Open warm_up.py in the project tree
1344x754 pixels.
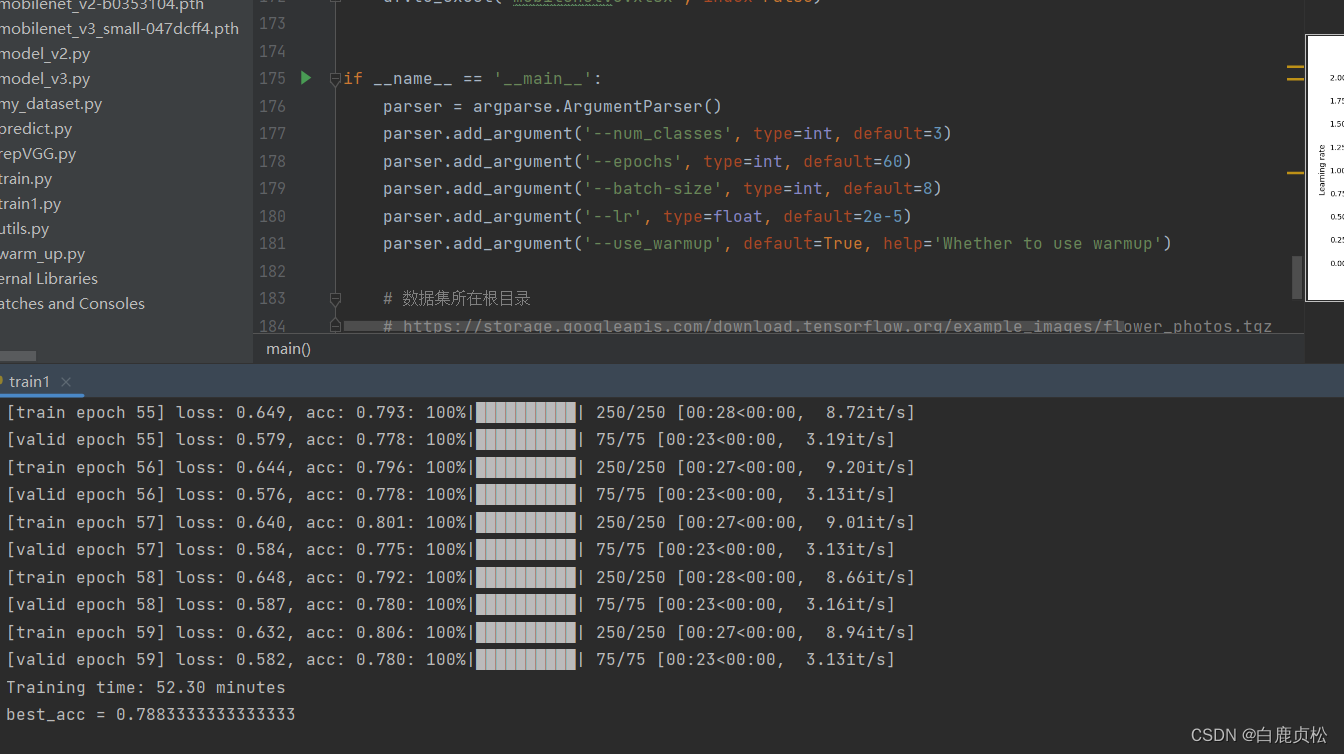pyautogui.click(x=43, y=254)
